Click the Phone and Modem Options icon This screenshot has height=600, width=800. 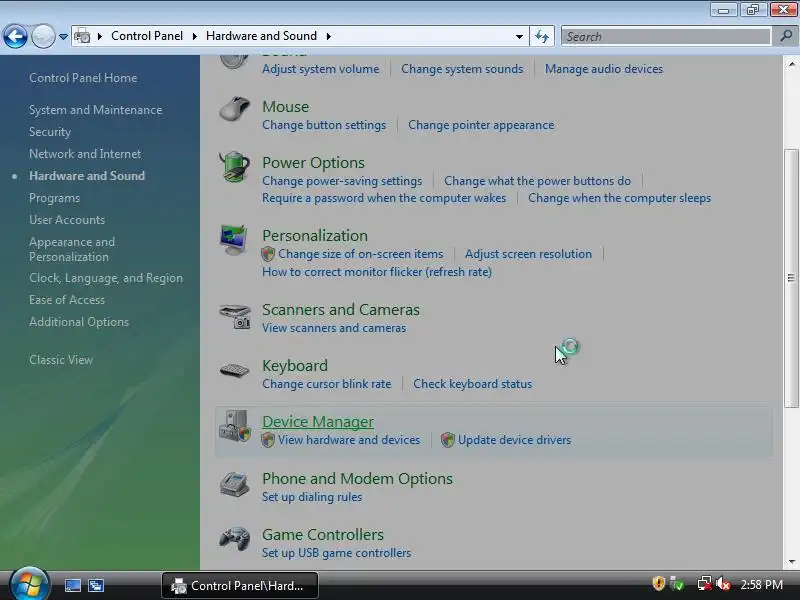[x=234, y=484]
